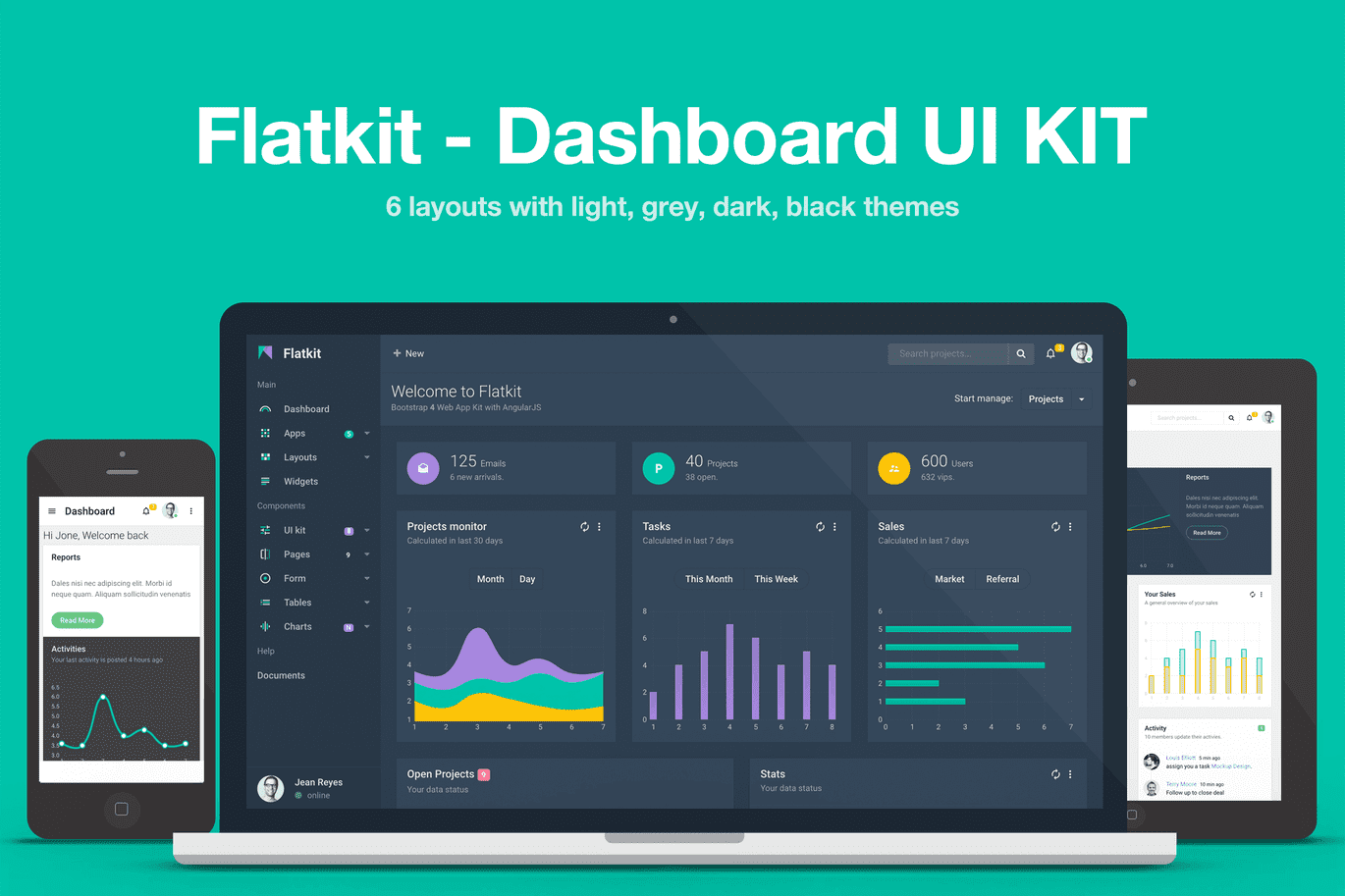This screenshot has width=1345, height=896.
Task: Click the Apps count badge 5
Action: tap(349, 434)
